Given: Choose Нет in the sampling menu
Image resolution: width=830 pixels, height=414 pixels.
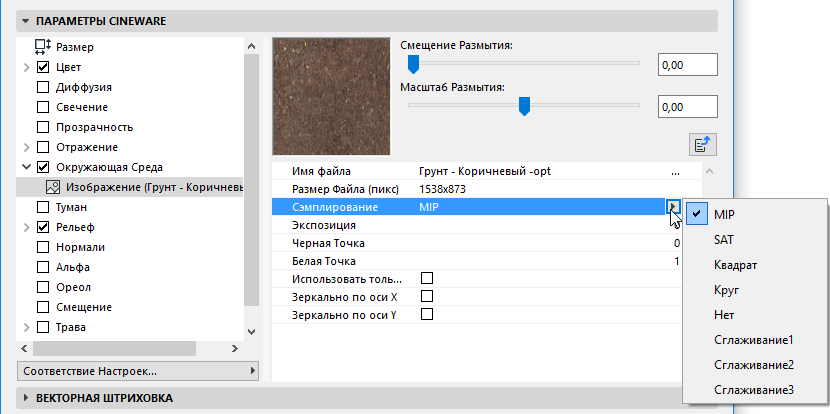Looking at the screenshot, I should pyautogui.click(x=755, y=315).
